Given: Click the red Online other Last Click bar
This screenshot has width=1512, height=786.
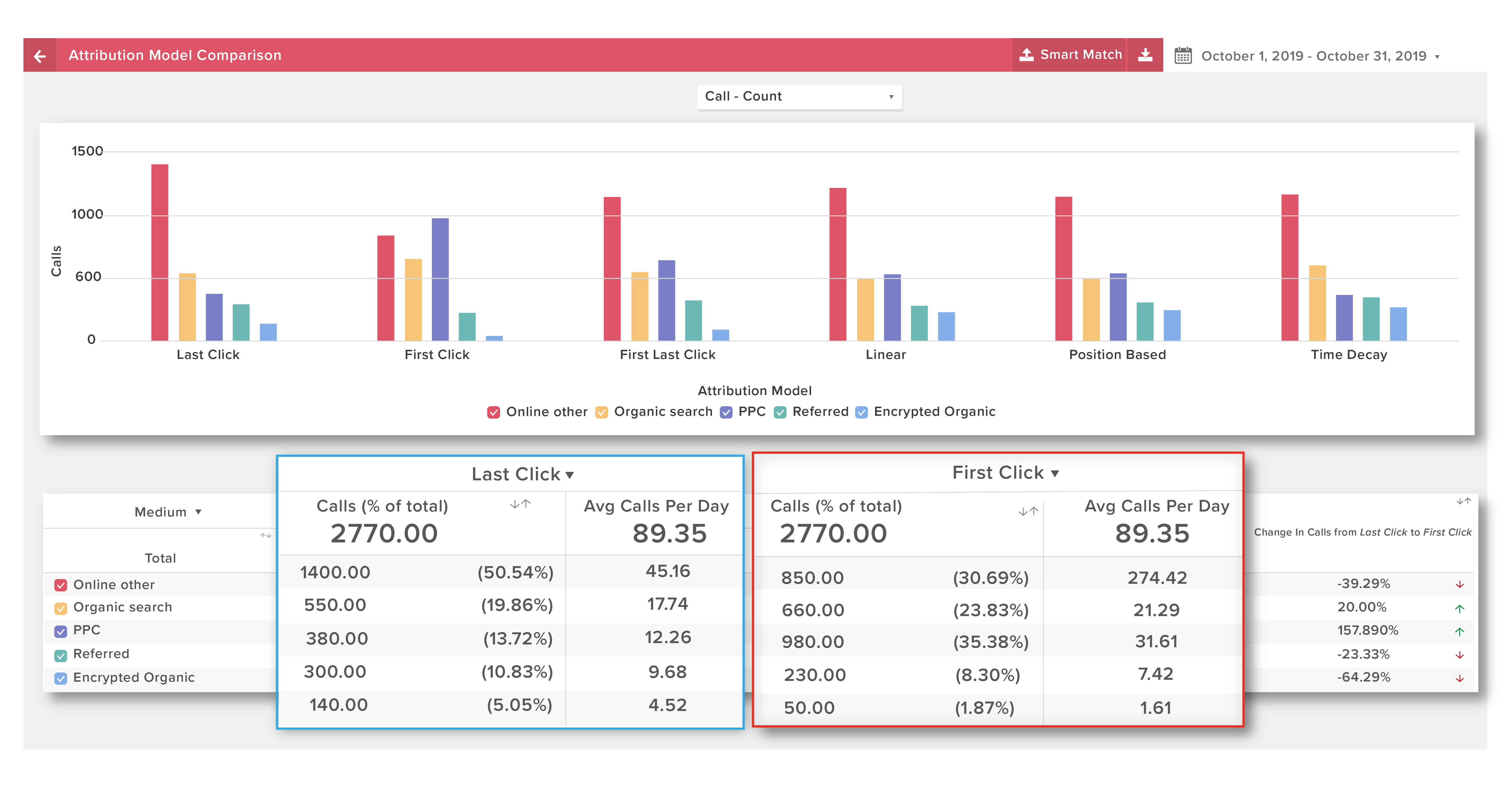Looking at the screenshot, I should click(x=160, y=252).
